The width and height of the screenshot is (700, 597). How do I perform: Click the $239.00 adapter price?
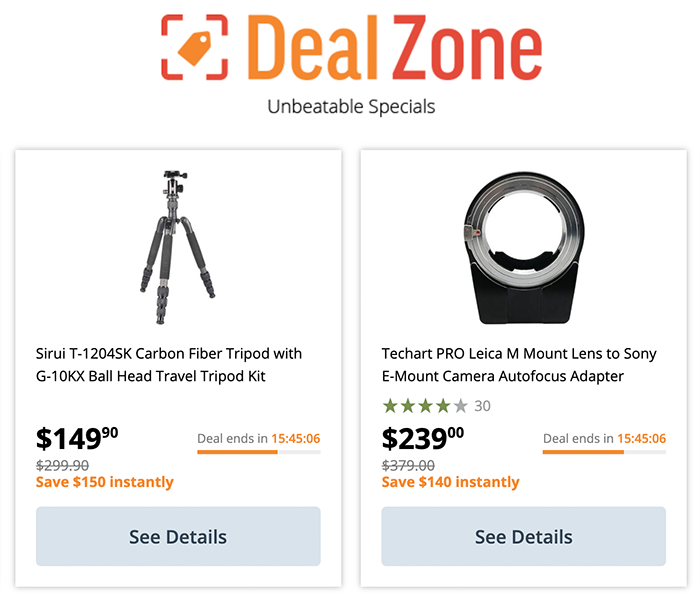[423, 438]
